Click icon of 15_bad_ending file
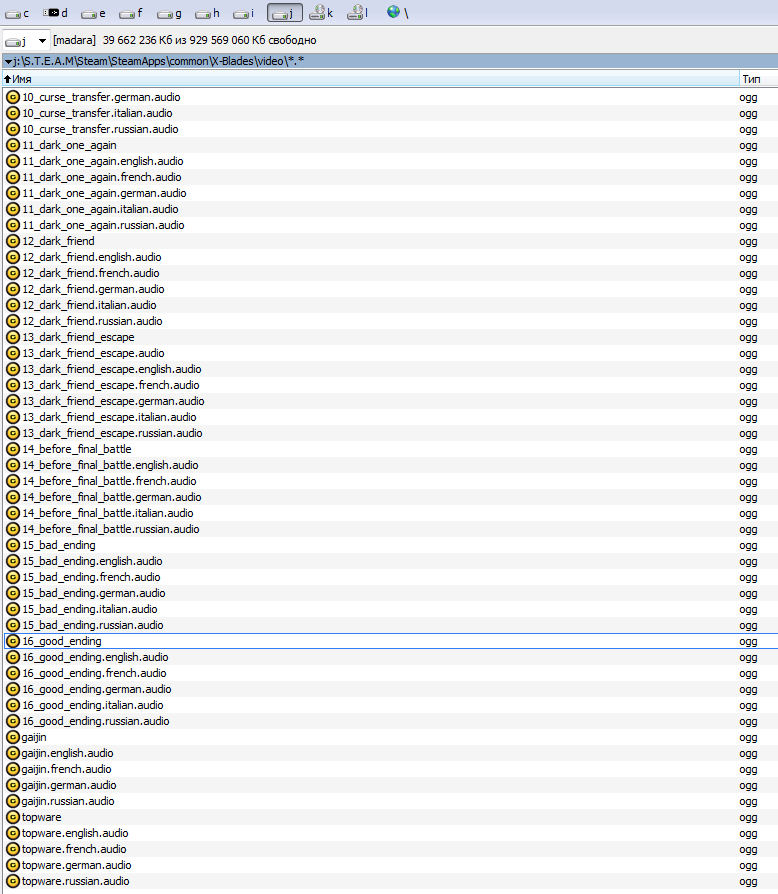 [13, 546]
